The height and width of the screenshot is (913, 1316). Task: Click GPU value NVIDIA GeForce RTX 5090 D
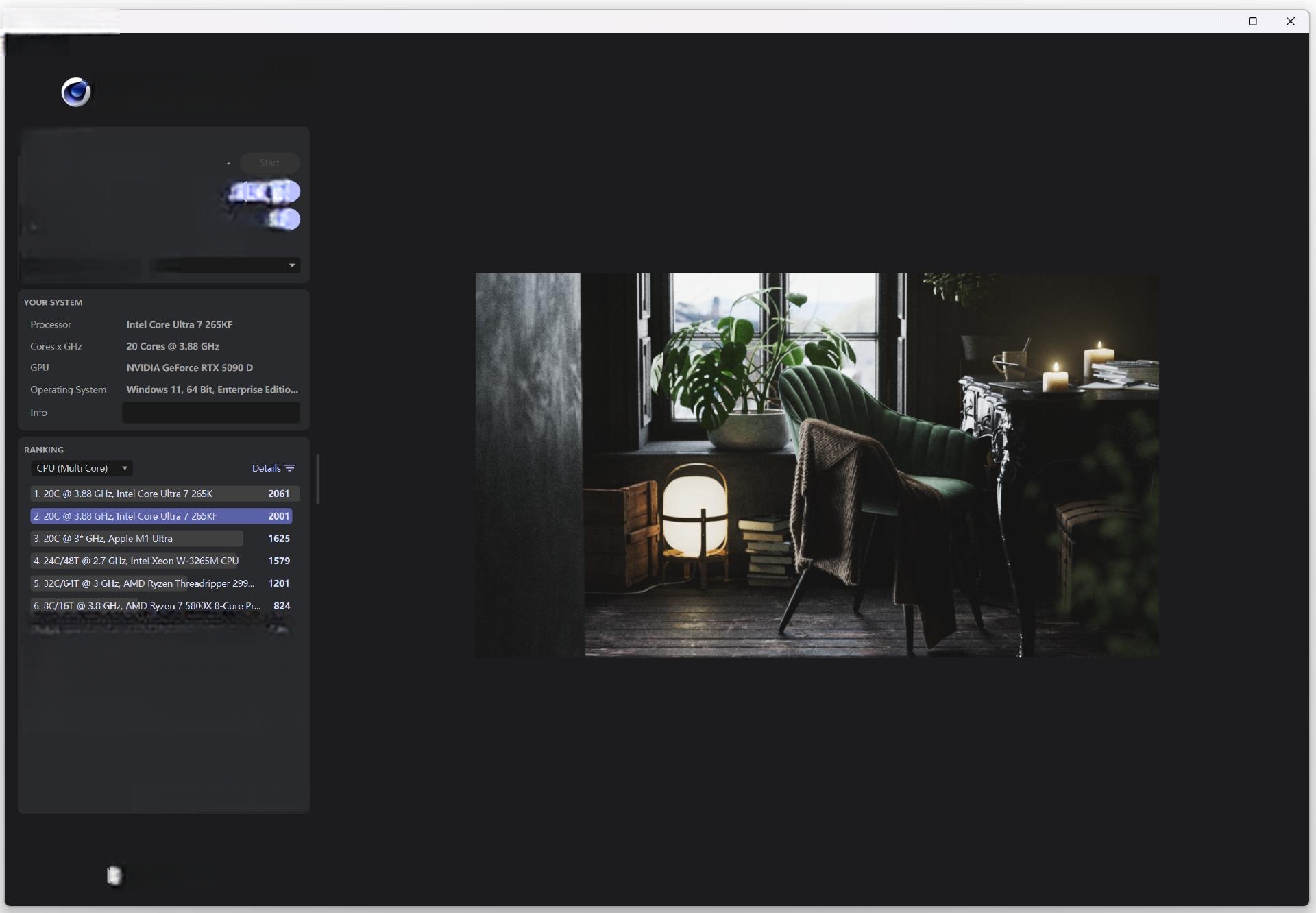[x=190, y=367]
